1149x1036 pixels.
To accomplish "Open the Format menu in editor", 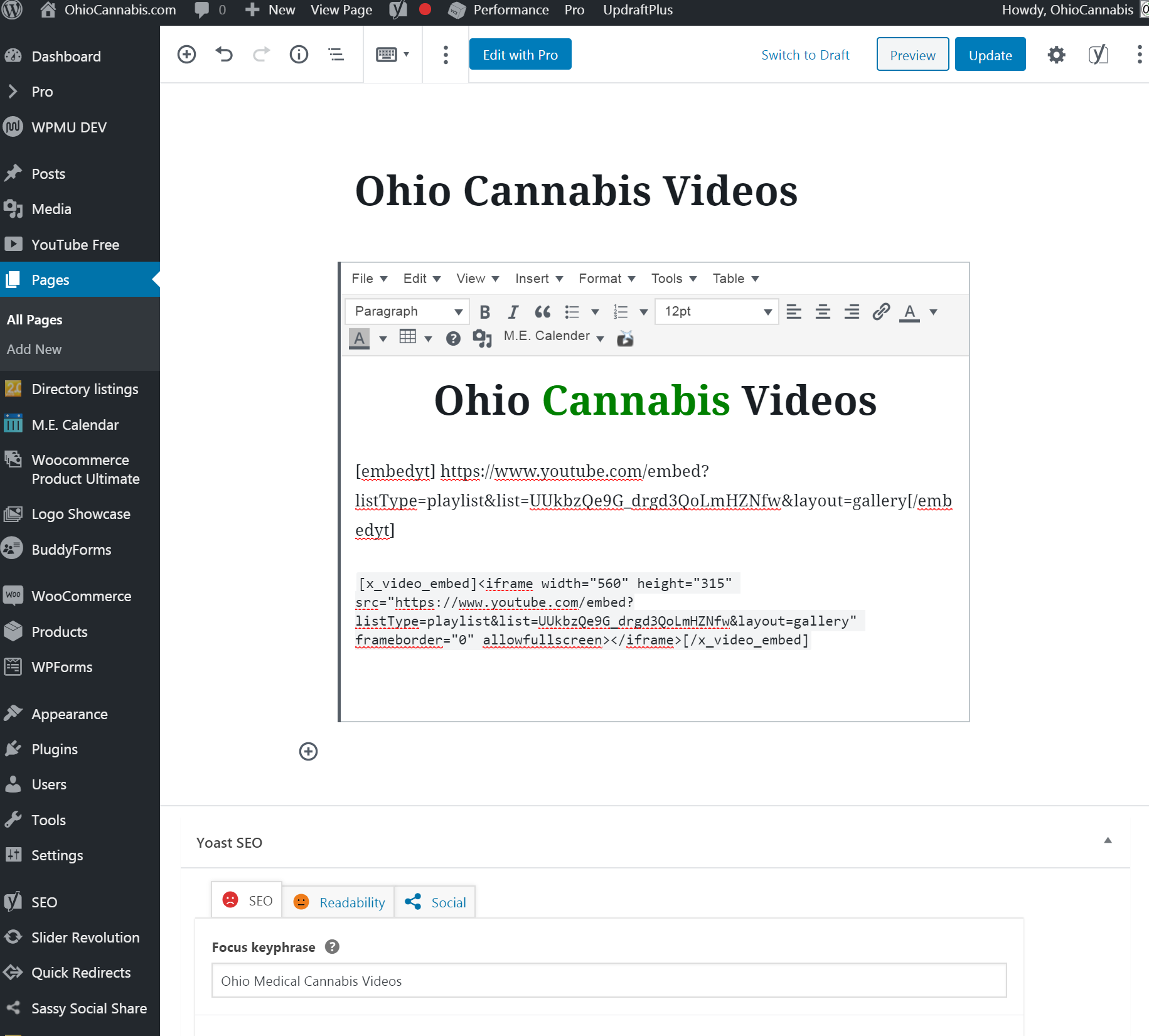I will click(607, 279).
